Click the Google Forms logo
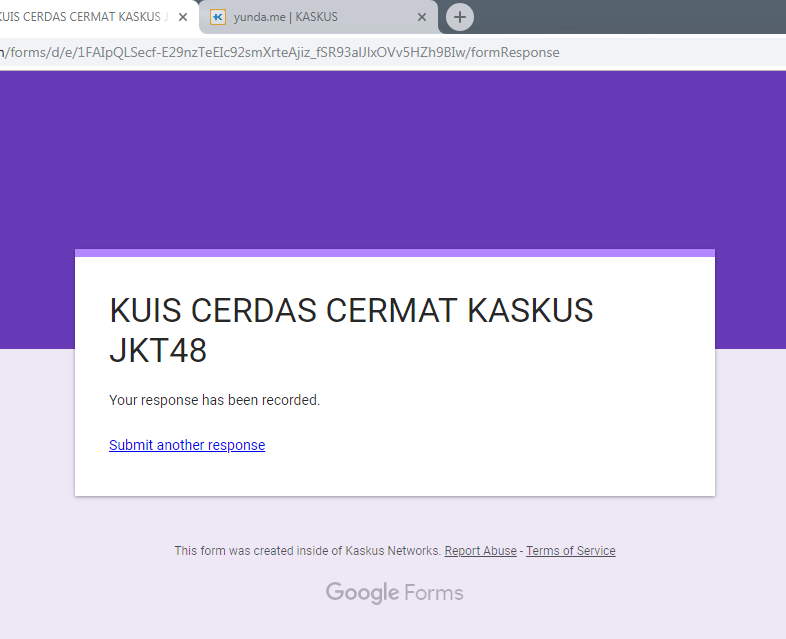 (x=395, y=592)
